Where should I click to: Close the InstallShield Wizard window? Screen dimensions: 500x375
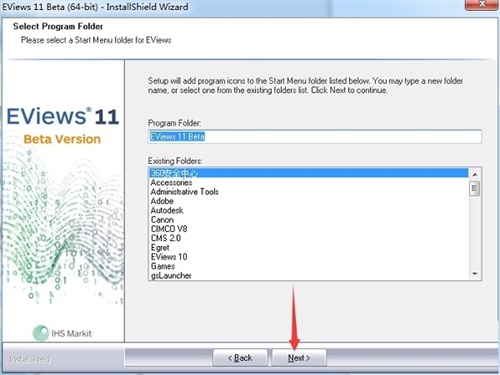coord(481,5)
